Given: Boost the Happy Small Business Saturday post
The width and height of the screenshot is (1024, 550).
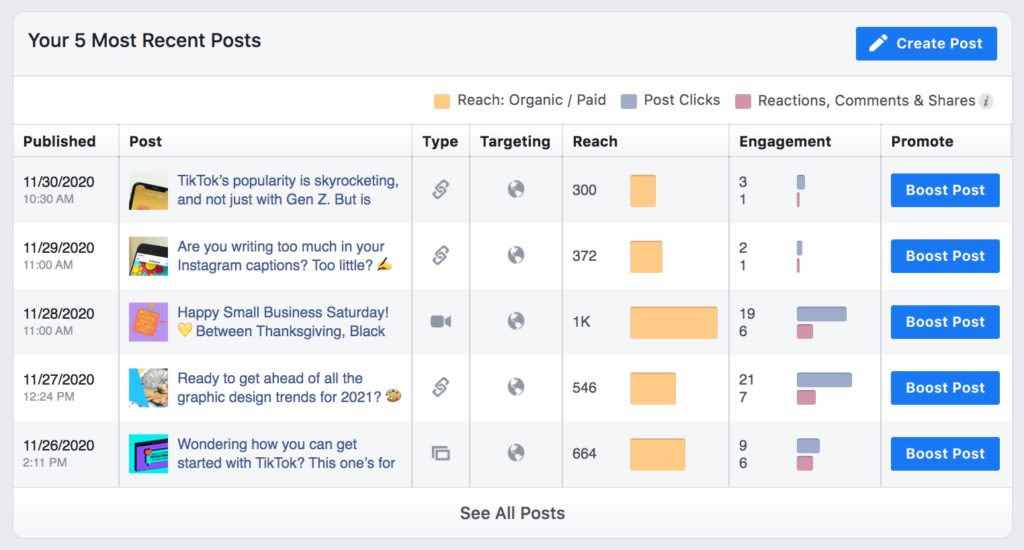Looking at the screenshot, I should click(x=945, y=322).
